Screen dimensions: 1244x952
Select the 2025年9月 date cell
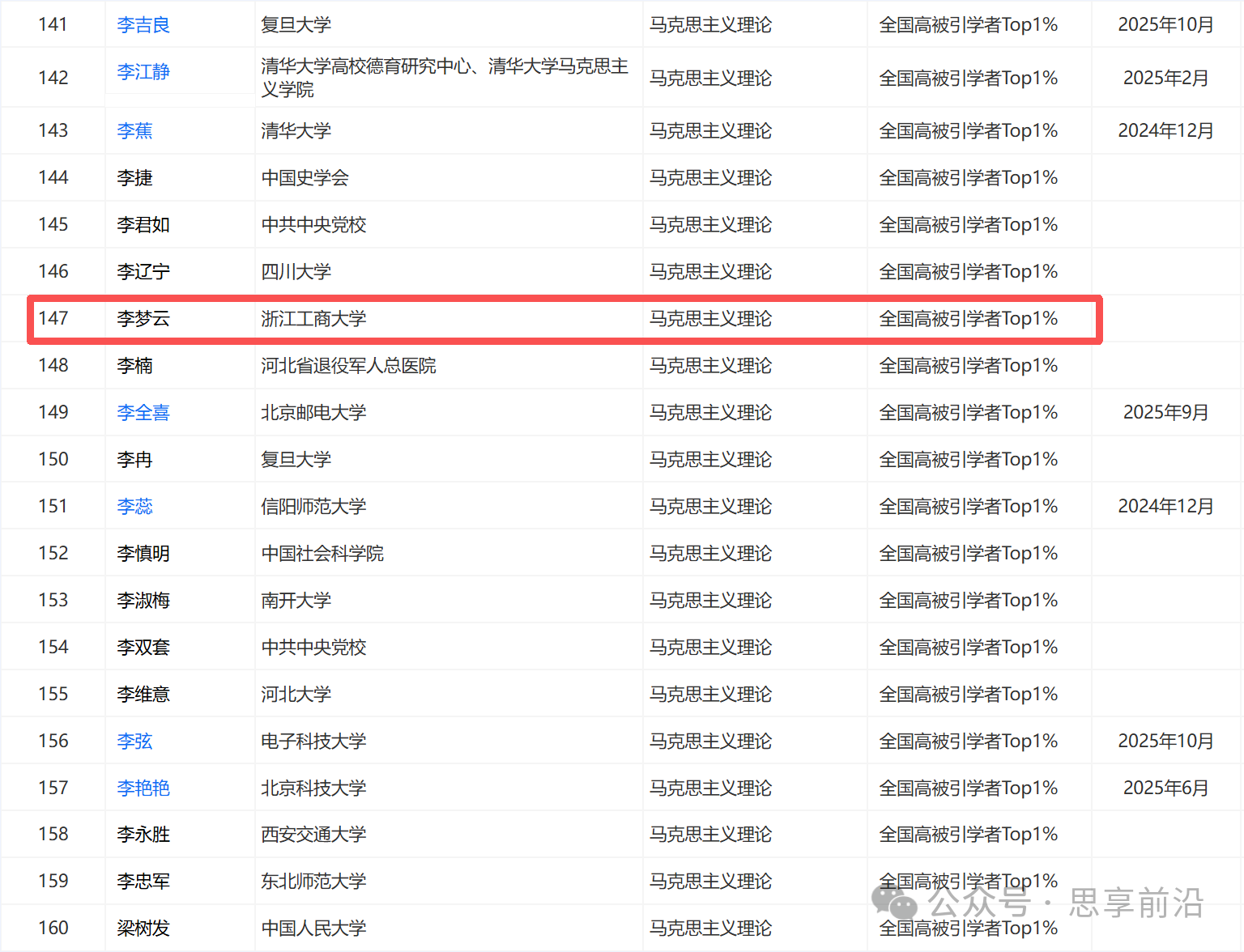click(x=1165, y=413)
